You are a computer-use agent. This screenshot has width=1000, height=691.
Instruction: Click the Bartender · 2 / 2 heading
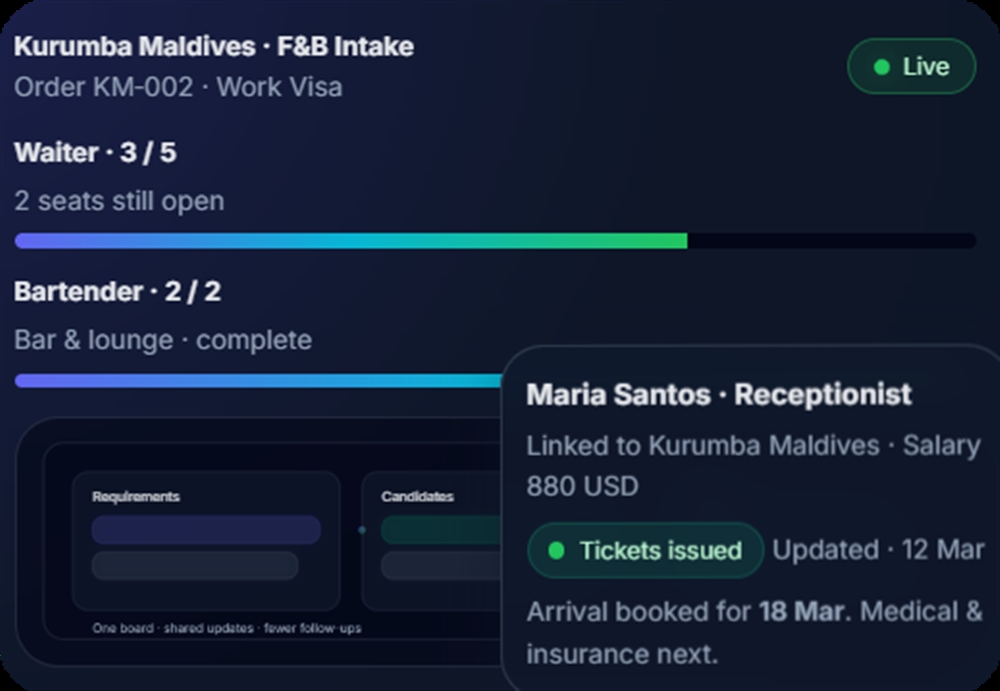tap(118, 292)
